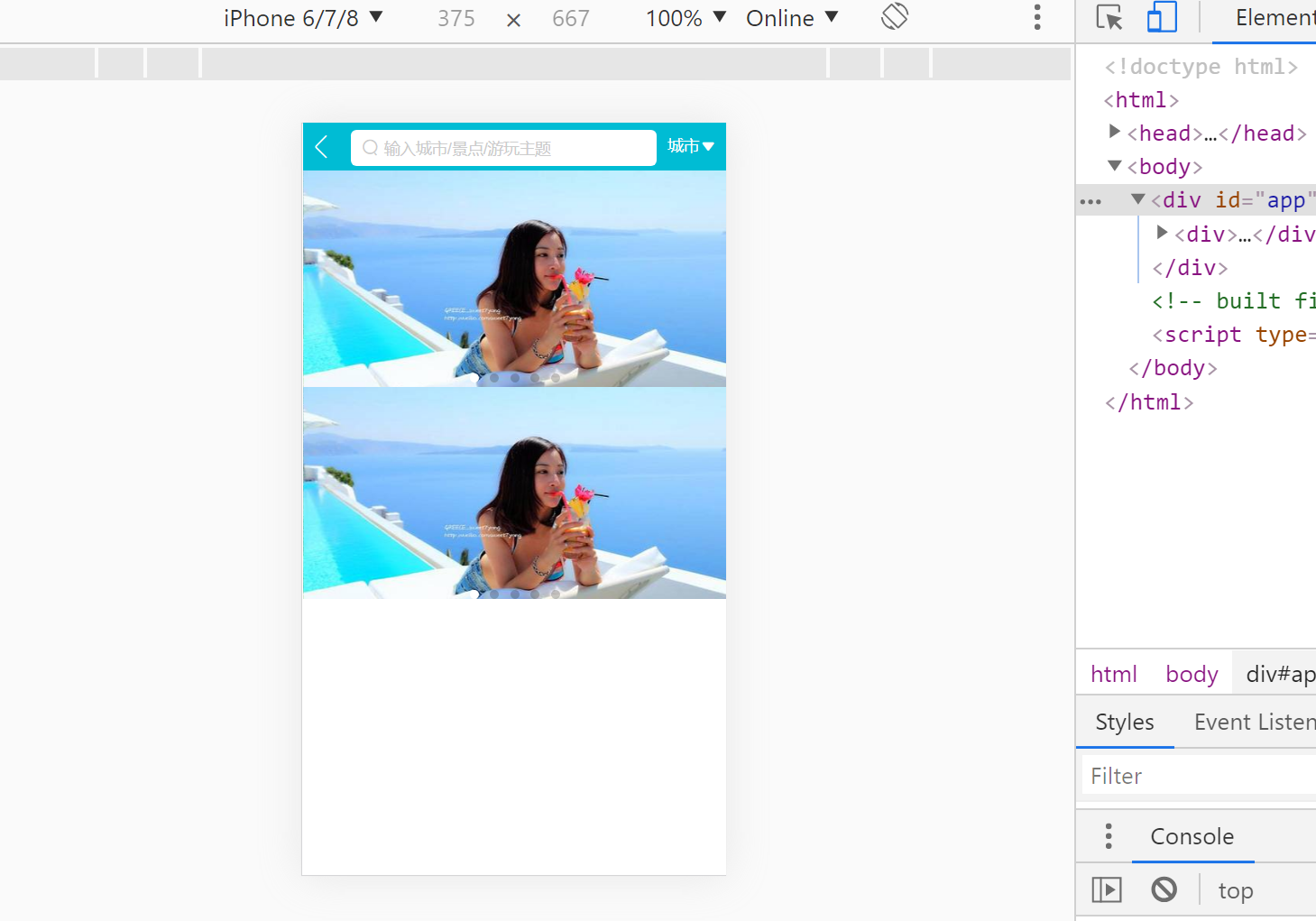This screenshot has width=1316, height=921.
Task: Click the magnifier icon in search box
Action: pyautogui.click(x=370, y=148)
